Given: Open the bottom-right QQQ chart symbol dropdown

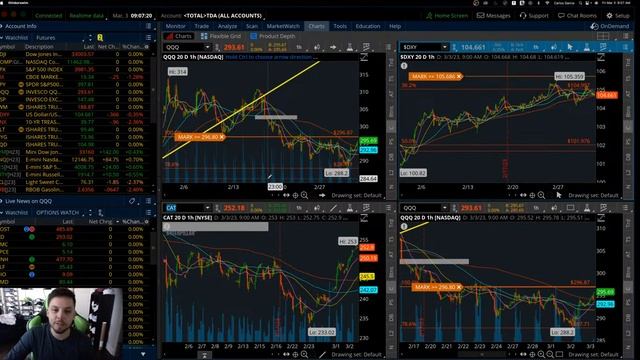Looking at the screenshot, I should point(444,208).
